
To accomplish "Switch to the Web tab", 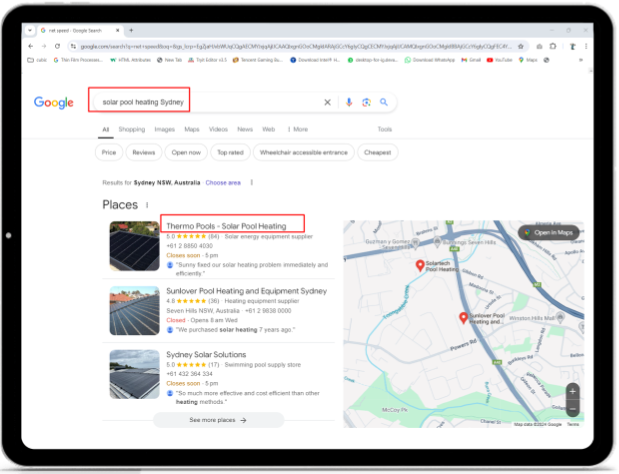I will pyautogui.click(x=268, y=129).
